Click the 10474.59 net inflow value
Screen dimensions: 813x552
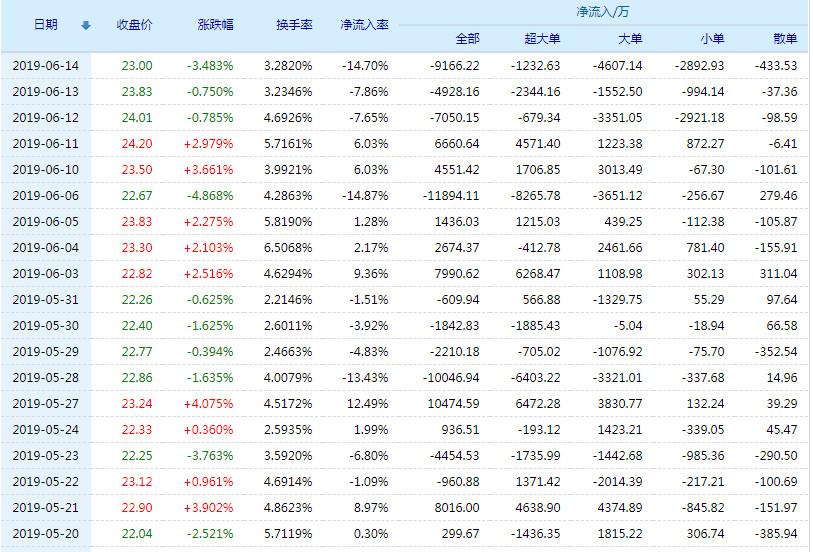point(451,404)
